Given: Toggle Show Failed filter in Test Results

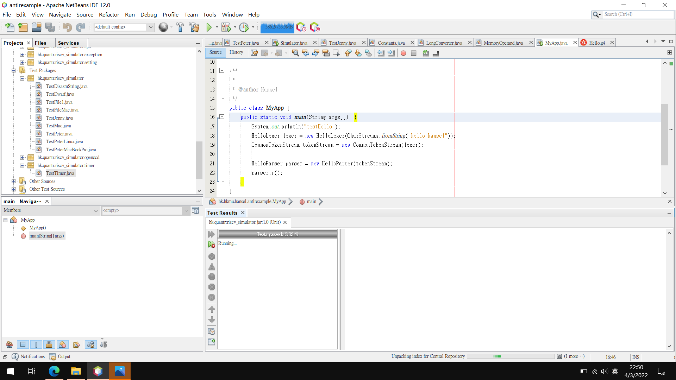Looking at the screenshot, I should coord(211,267).
